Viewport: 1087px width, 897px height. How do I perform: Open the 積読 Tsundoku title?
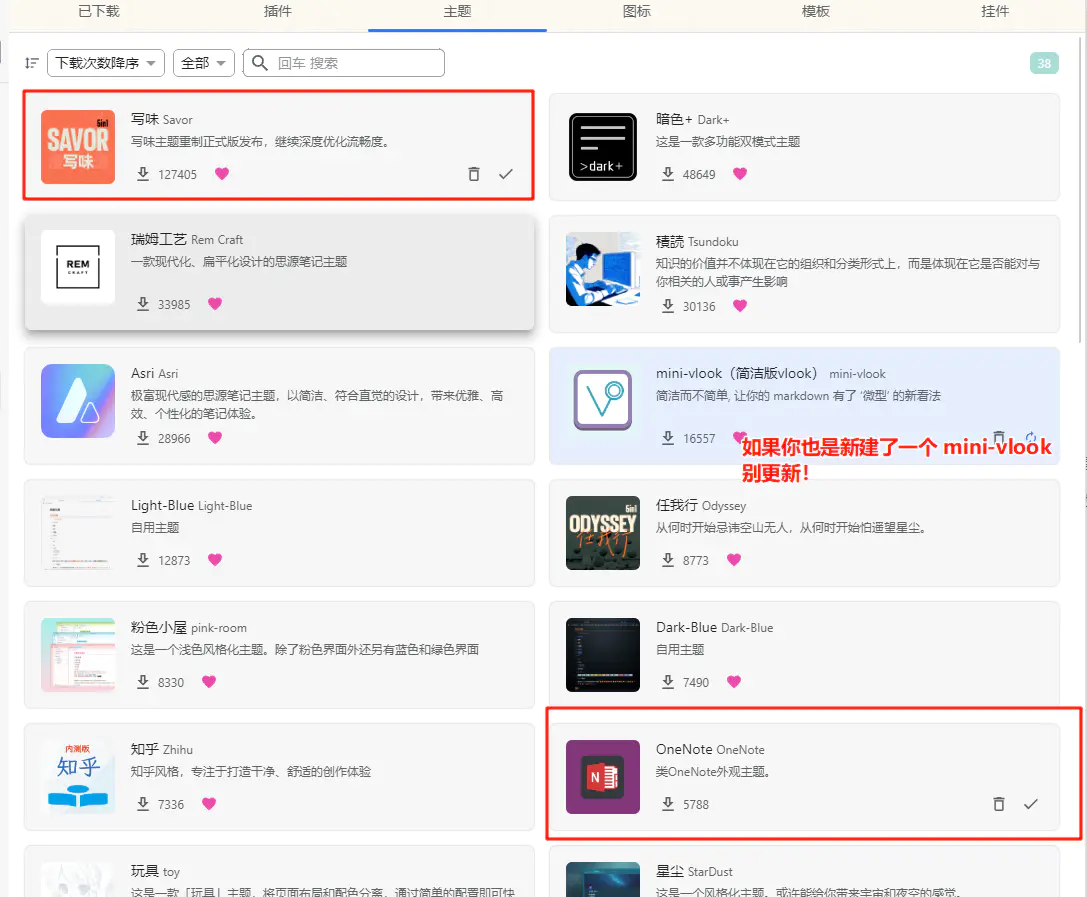click(x=697, y=241)
